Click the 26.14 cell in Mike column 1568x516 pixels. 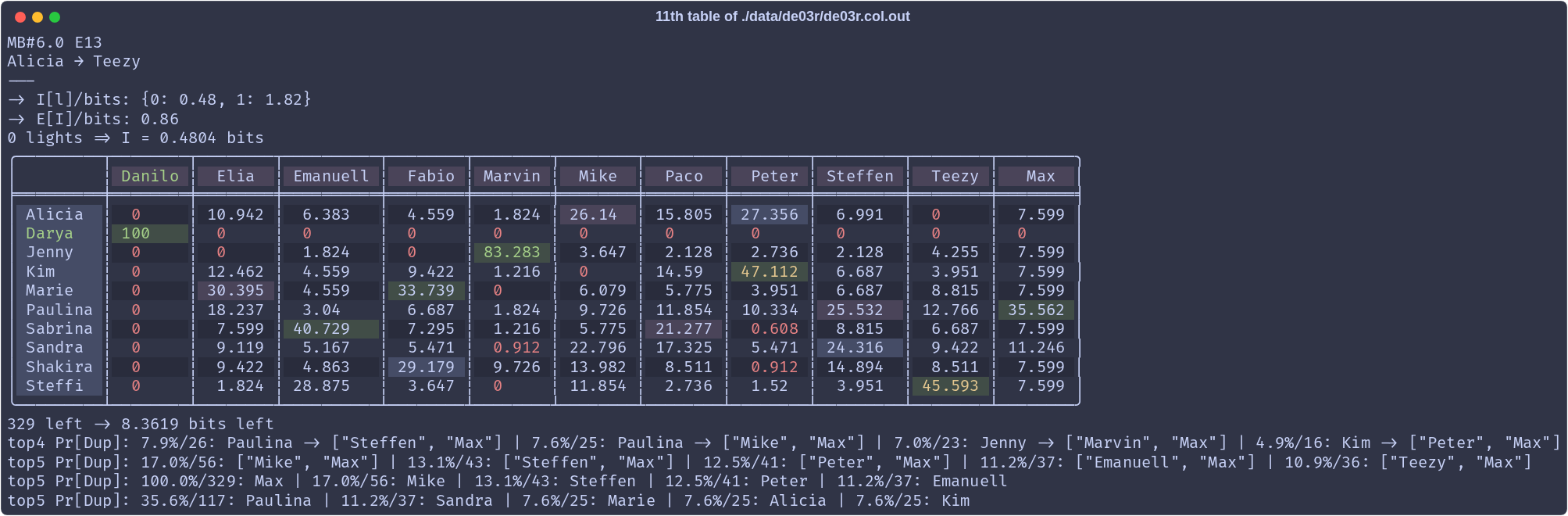coord(598,214)
